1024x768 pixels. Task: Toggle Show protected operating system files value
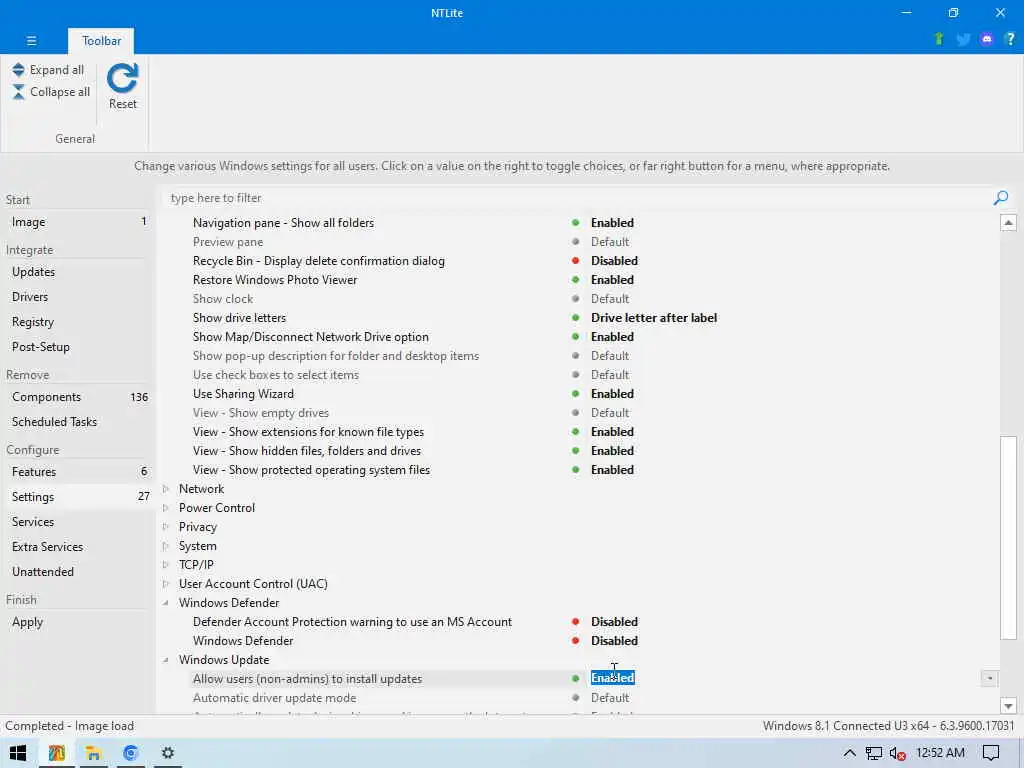pyautogui.click(x=612, y=470)
